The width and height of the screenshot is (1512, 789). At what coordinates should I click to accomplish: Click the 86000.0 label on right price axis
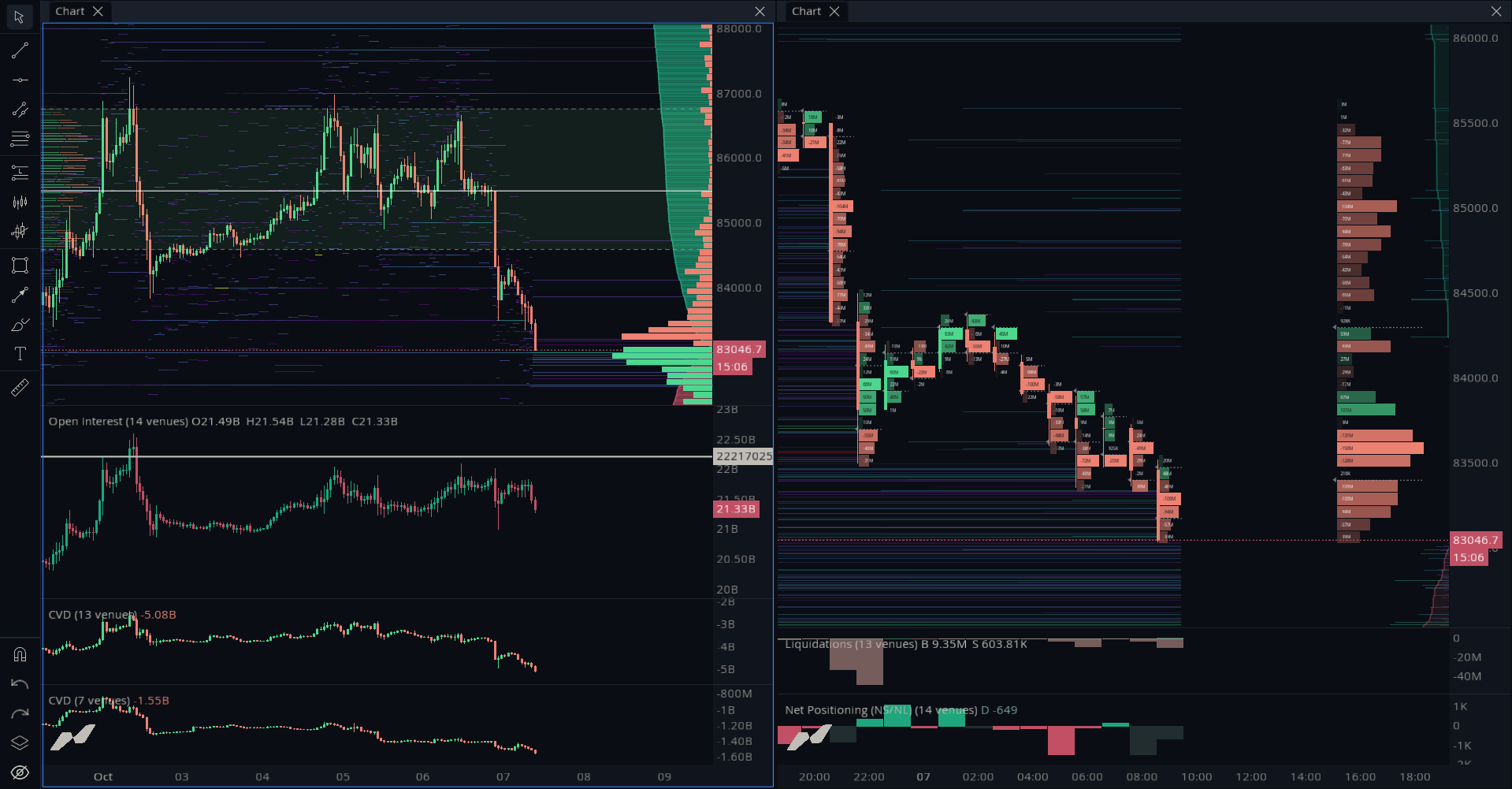tap(1476, 38)
